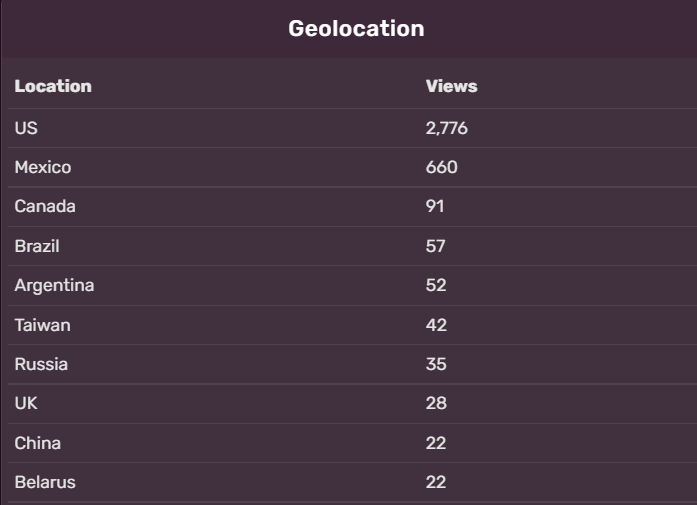Viewport: 697px width, 505px height.
Task: Select the US location row
Action: [26, 128]
